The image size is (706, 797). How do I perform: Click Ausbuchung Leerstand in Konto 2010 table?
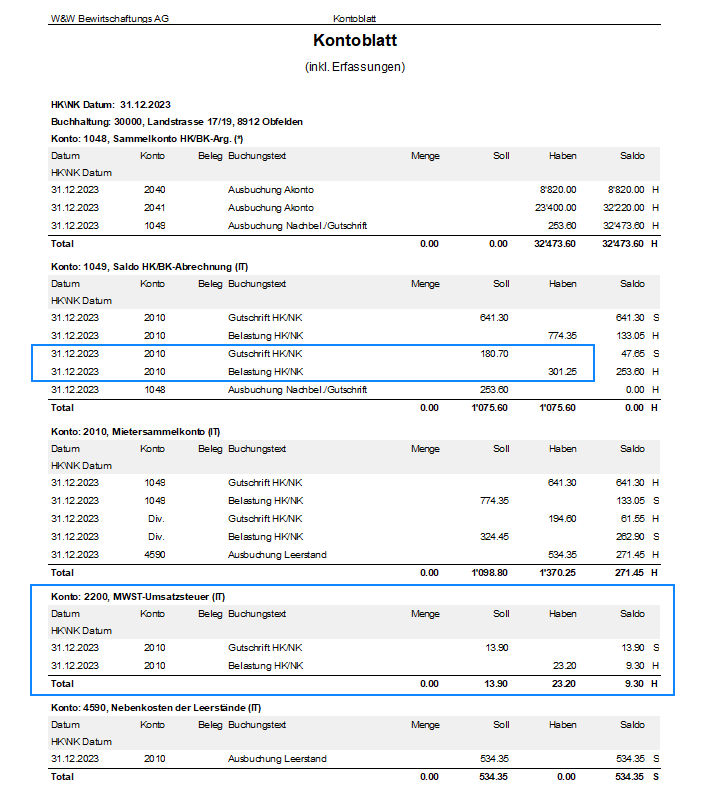[x=277, y=555]
